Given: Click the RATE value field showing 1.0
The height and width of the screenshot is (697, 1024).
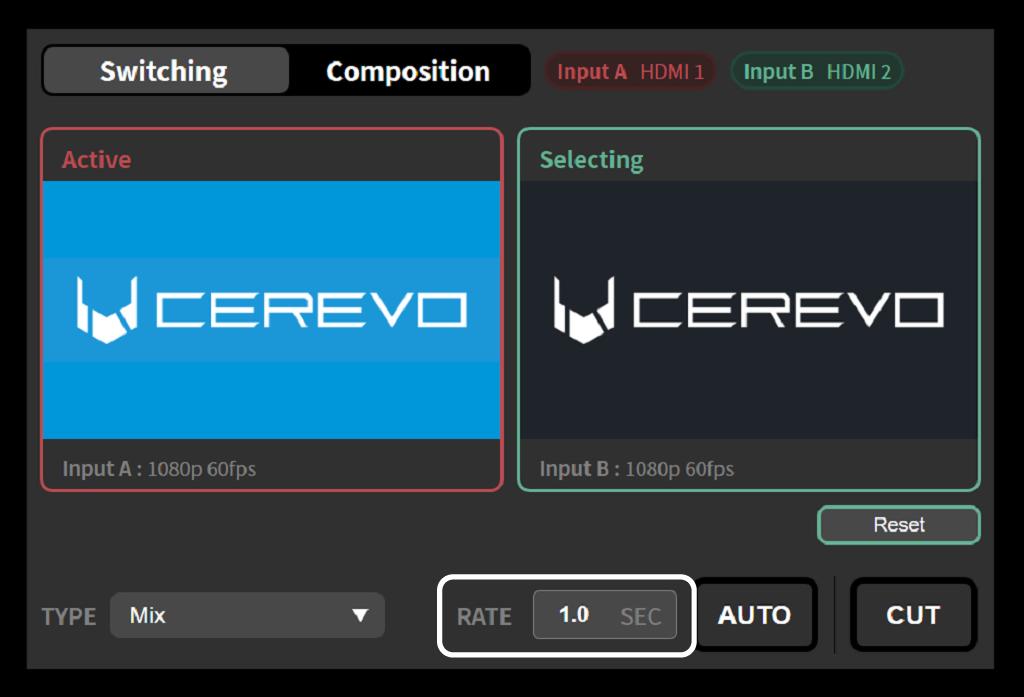Looking at the screenshot, I should (574, 615).
